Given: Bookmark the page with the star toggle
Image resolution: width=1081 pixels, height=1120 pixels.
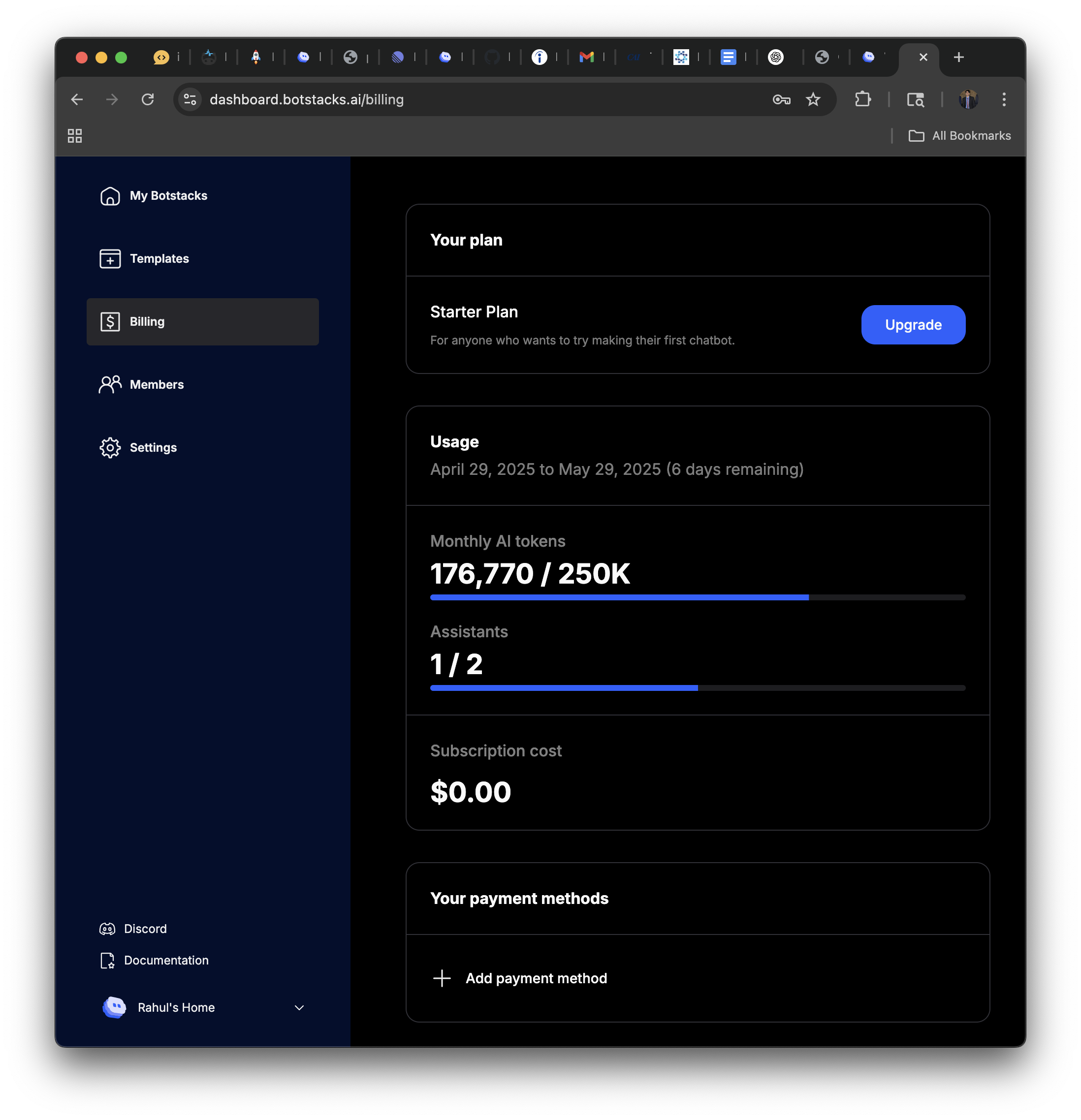Looking at the screenshot, I should (x=814, y=99).
